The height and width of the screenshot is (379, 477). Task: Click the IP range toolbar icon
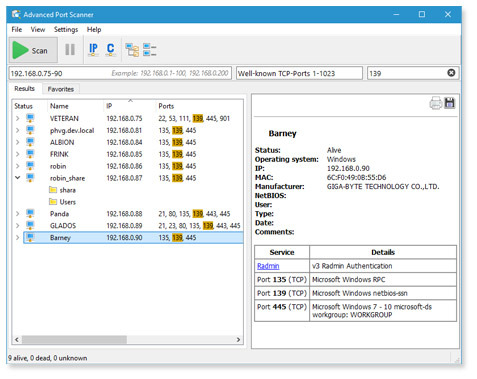(x=93, y=50)
